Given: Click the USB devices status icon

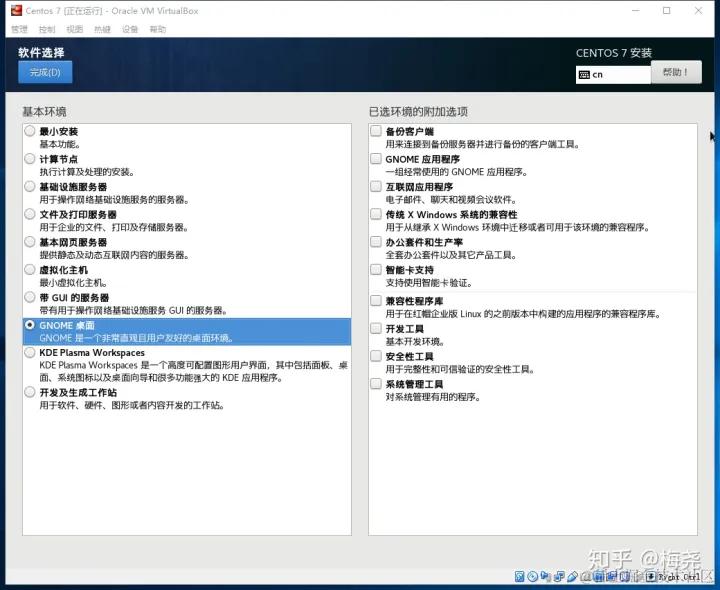Looking at the screenshot, I should tap(572, 577).
